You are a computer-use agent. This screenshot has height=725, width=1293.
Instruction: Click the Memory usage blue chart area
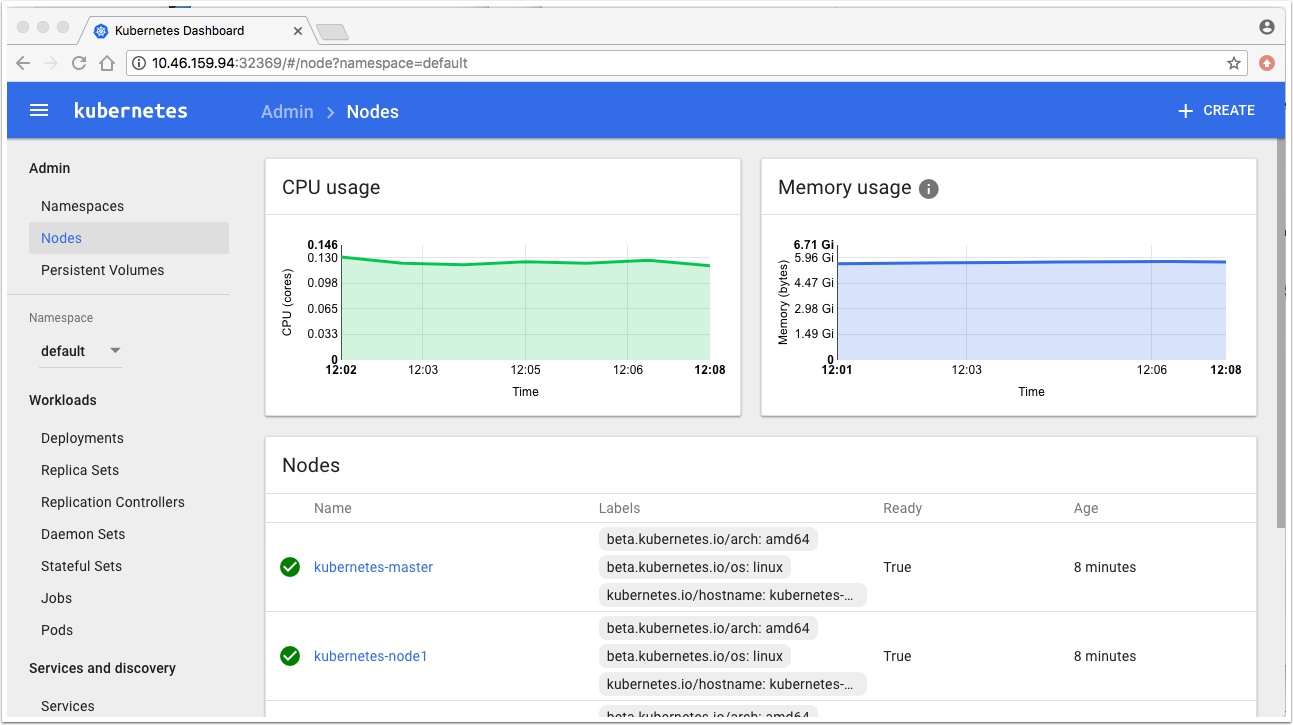[x=1031, y=312]
